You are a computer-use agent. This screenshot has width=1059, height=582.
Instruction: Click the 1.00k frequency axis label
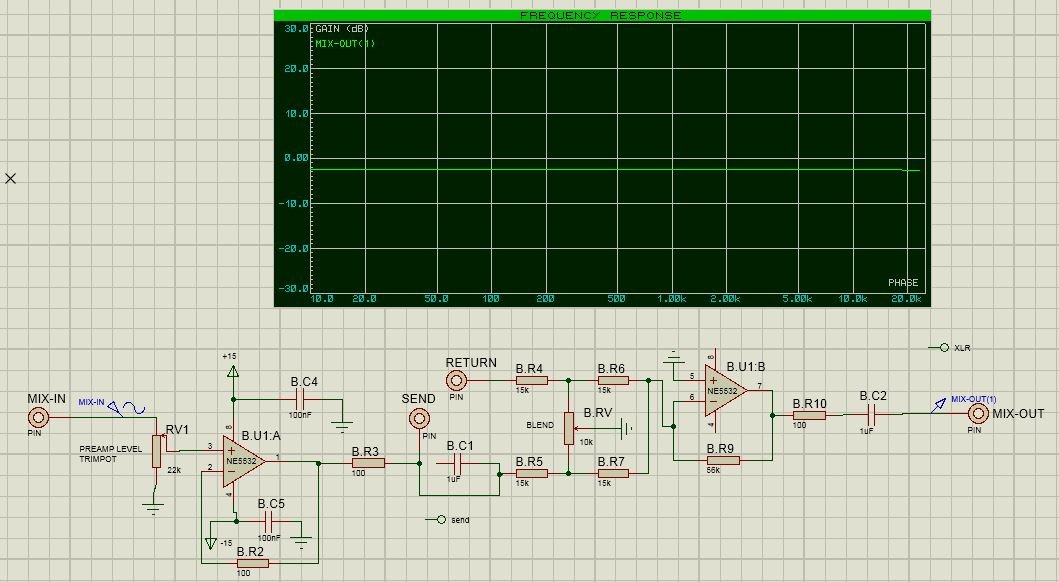[671, 298]
